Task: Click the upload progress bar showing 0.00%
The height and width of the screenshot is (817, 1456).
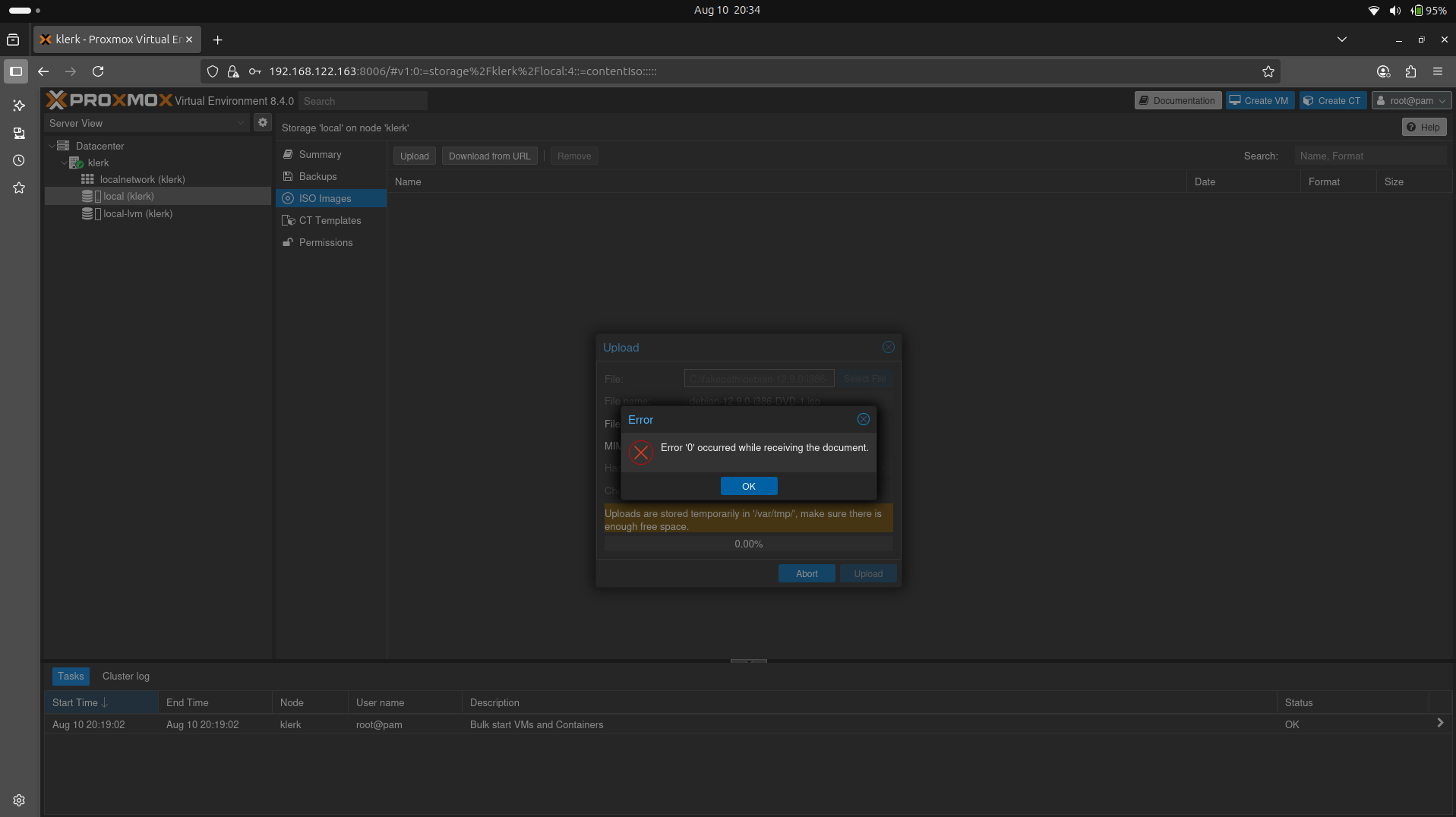Action: click(749, 544)
